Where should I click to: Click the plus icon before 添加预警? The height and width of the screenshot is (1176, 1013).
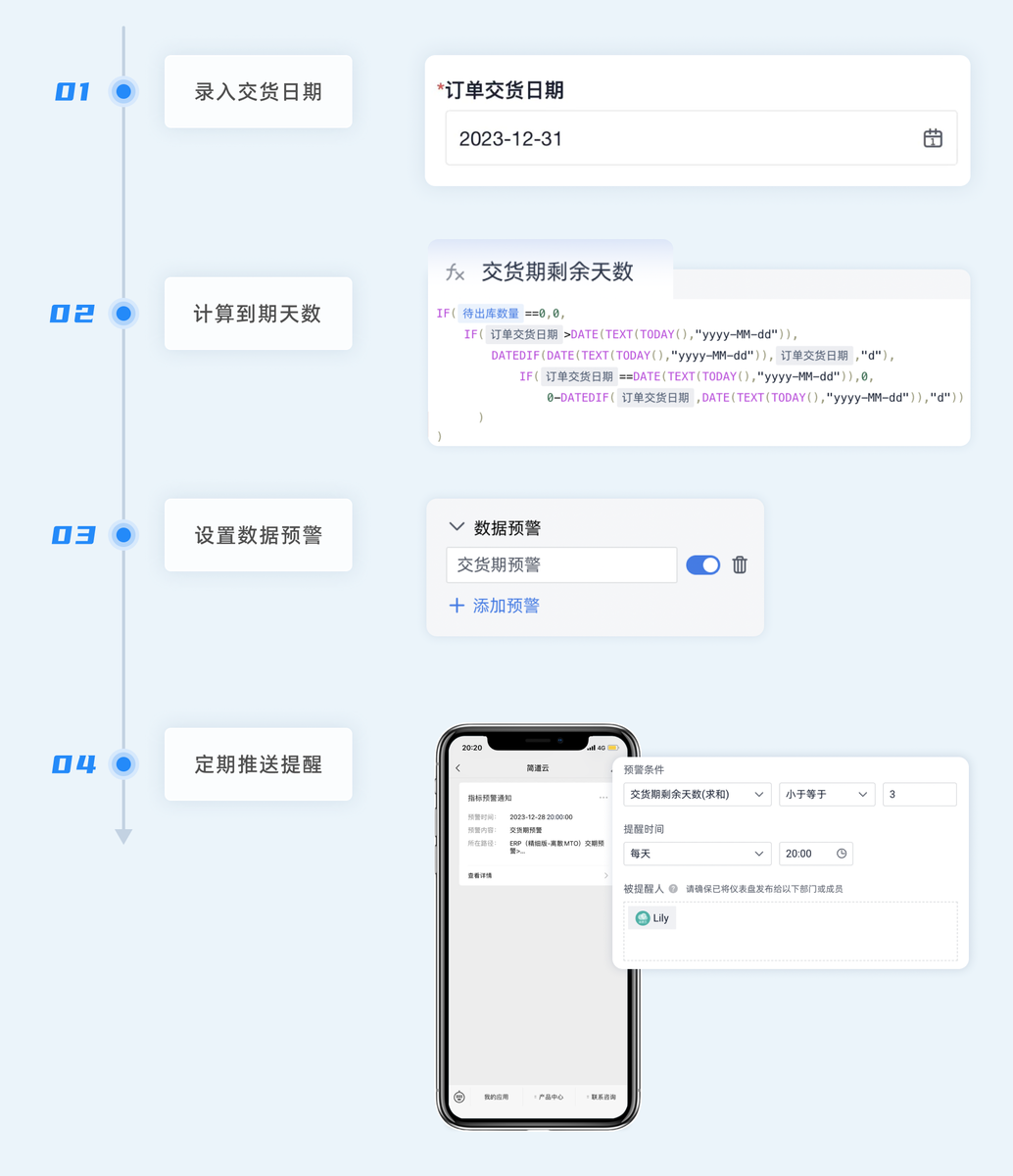click(x=457, y=606)
